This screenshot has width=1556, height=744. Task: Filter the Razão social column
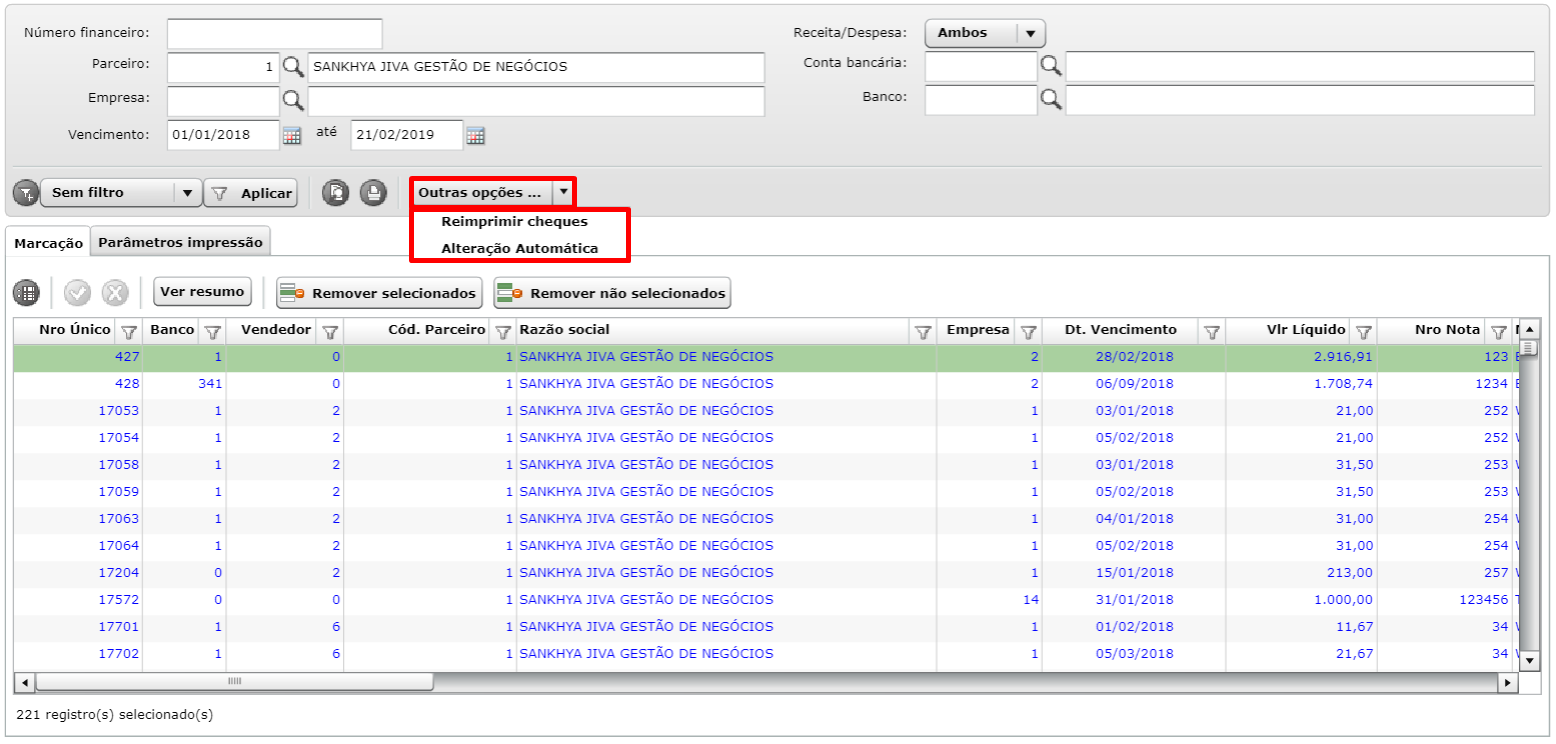(924, 331)
